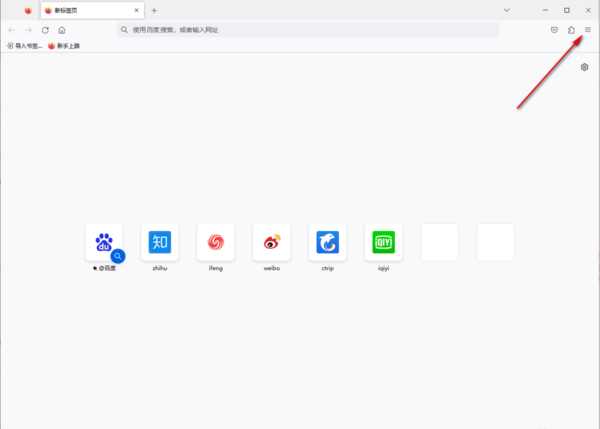Reload the current page

[x=45, y=30]
